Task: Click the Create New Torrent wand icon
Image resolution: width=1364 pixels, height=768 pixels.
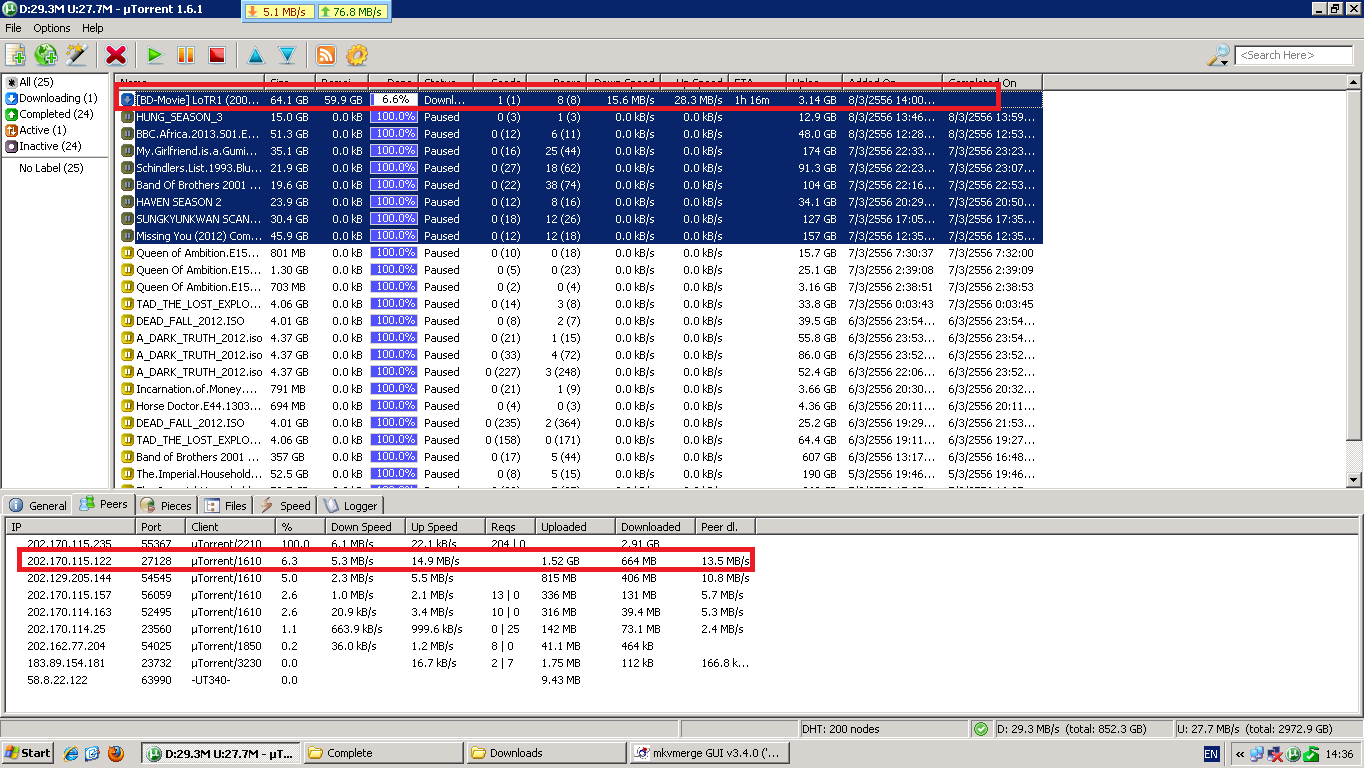Action: coord(76,55)
